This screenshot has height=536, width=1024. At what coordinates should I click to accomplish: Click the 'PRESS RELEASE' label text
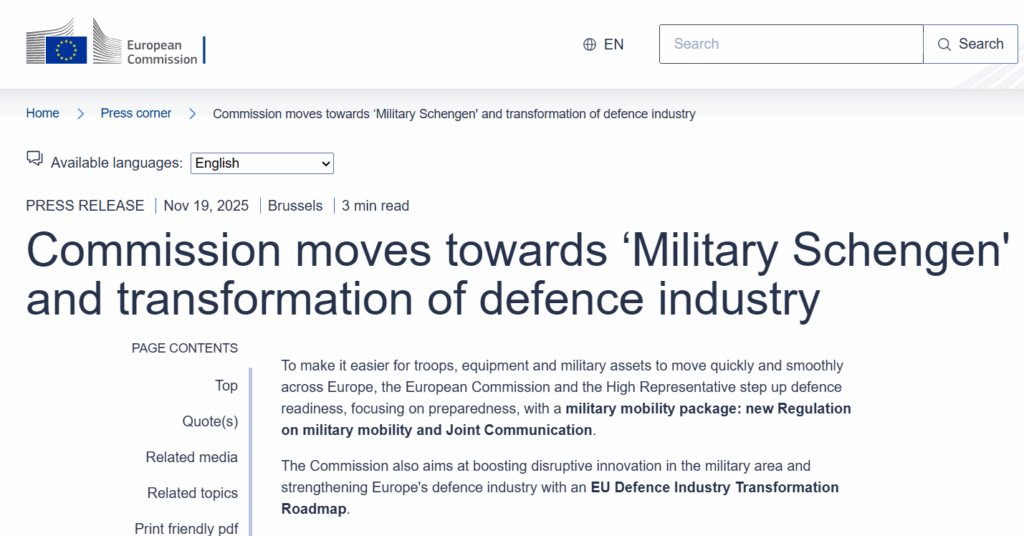tap(85, 206)
